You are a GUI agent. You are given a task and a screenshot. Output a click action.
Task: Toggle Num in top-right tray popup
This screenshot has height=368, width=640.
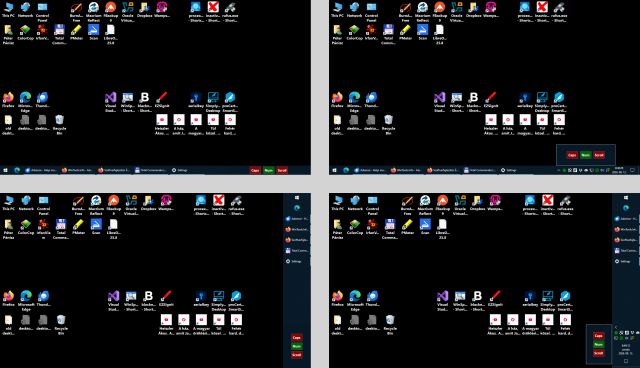pyautogui.click(x=585, y=155)
